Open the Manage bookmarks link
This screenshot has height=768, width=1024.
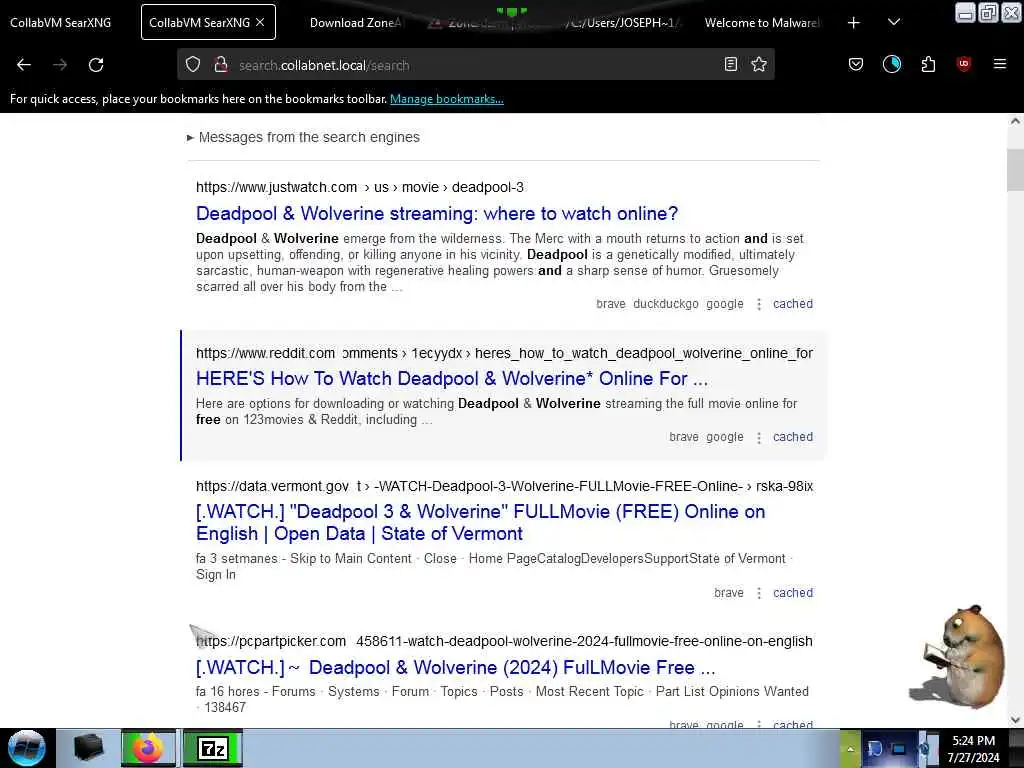447,99
